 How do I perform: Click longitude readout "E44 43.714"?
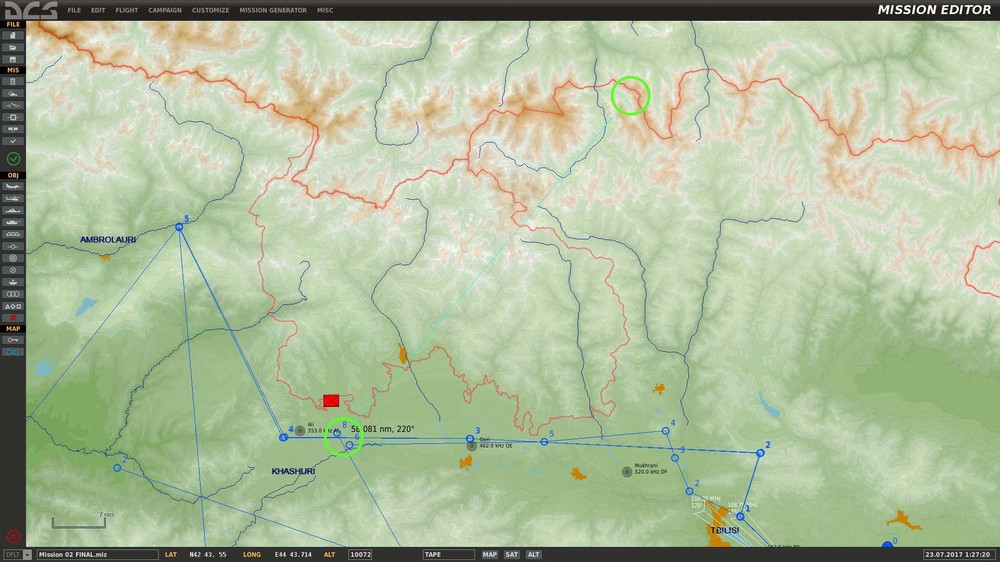[x=293, y=554]
